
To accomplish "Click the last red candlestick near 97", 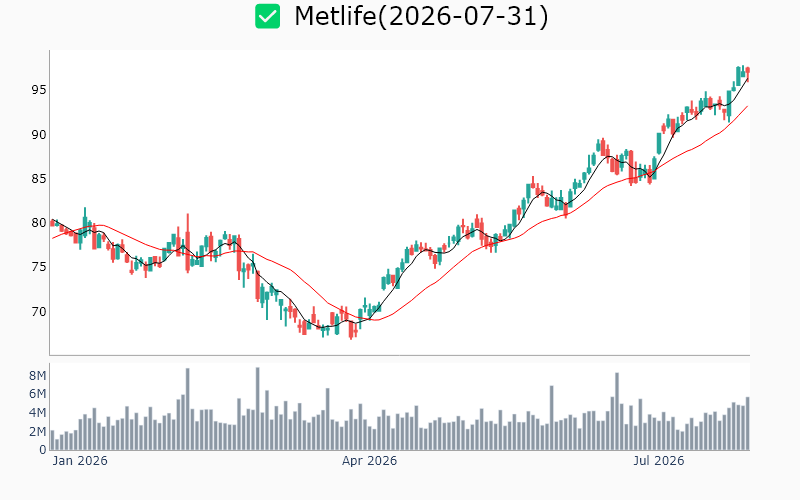I will (x=748, y=73).
